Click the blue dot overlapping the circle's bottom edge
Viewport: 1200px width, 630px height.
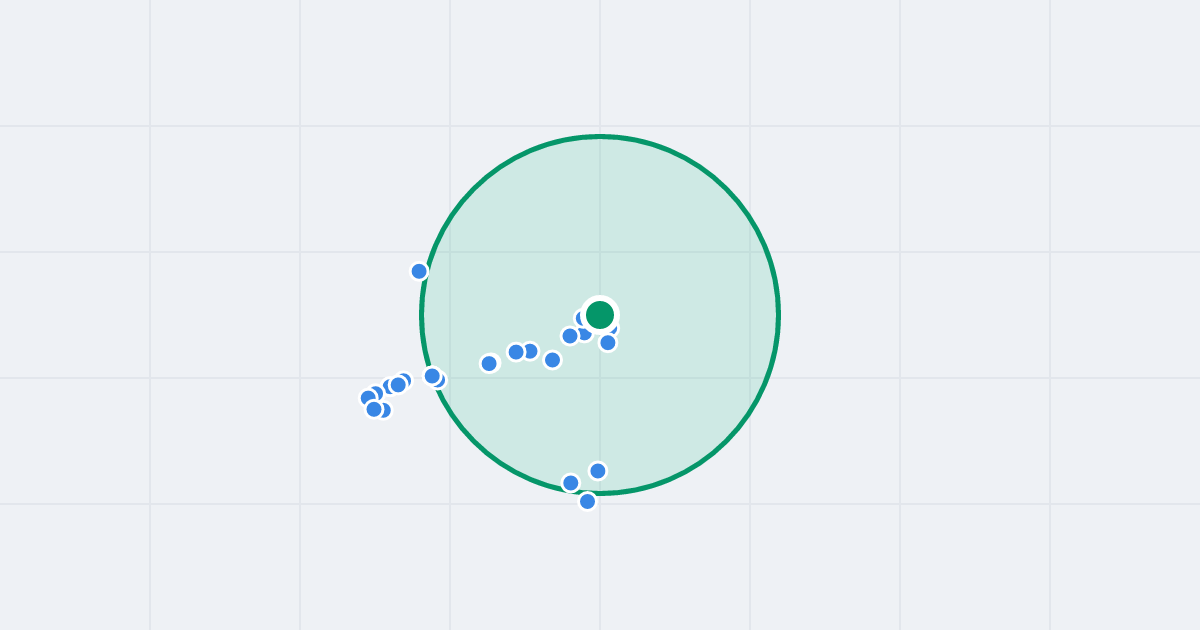pos(570,483)
